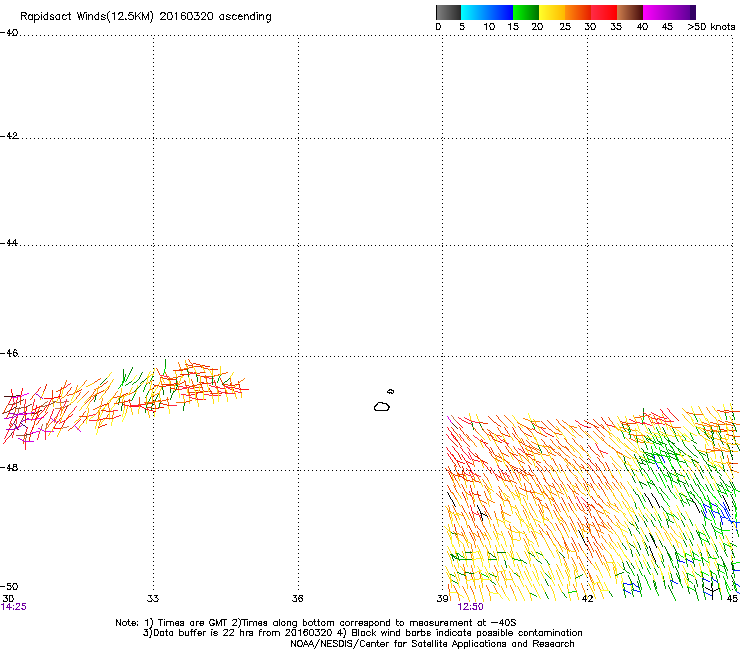Click the '-44' latitude axis label
The width and height of the screenshot is (740, 650).
pos(9,243)
